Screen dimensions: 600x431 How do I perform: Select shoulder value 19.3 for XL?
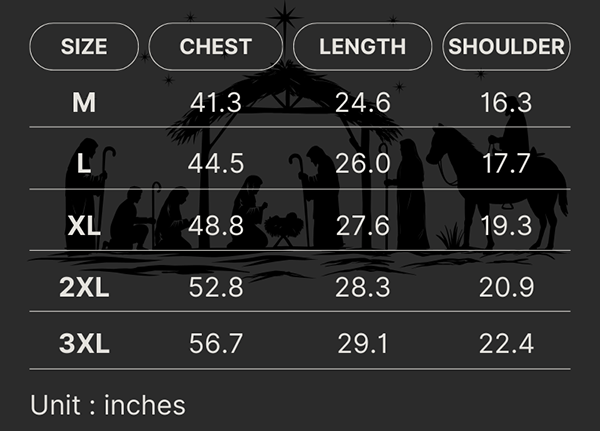[506, 226]
